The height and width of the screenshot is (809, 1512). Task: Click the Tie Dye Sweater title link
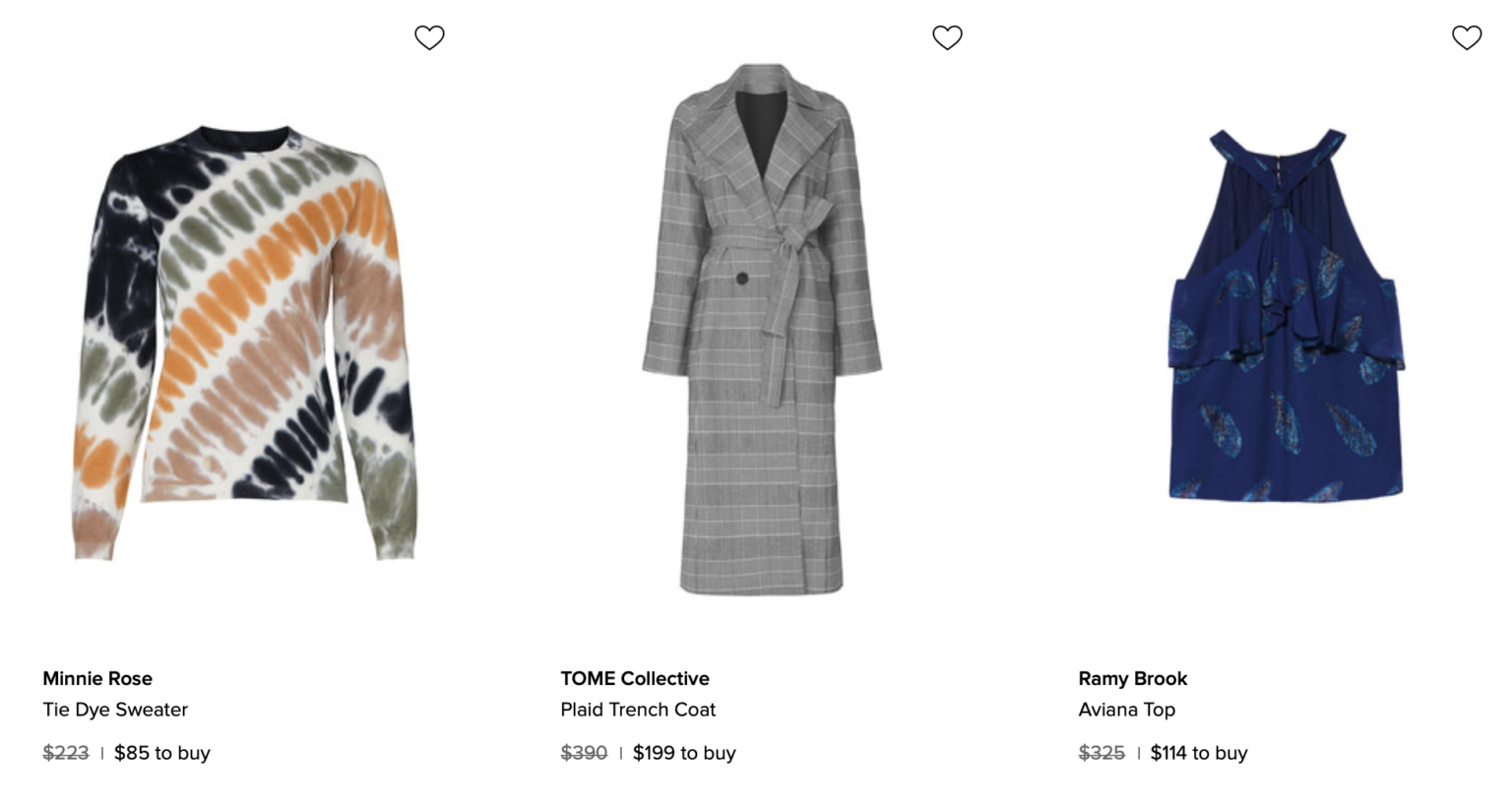point(115,710)
